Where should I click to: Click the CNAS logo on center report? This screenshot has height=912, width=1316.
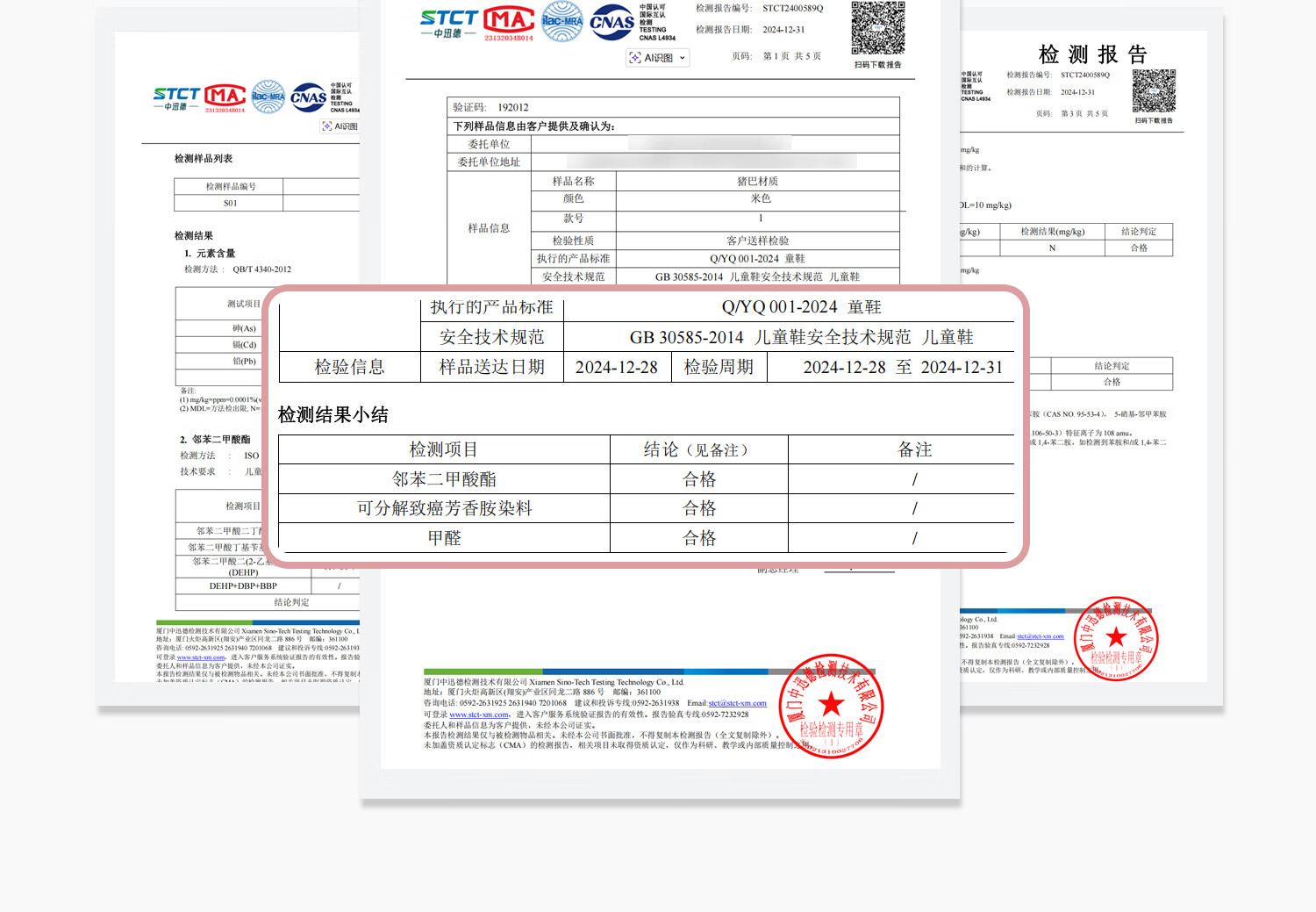tap(612, 23)
